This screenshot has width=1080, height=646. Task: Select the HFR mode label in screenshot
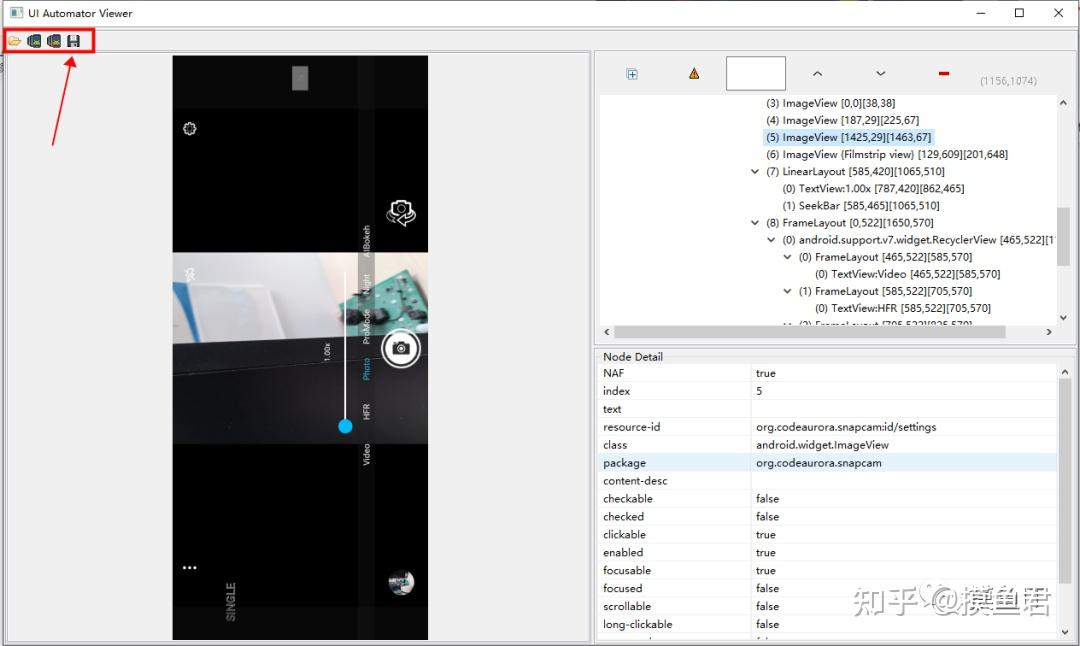366,412
